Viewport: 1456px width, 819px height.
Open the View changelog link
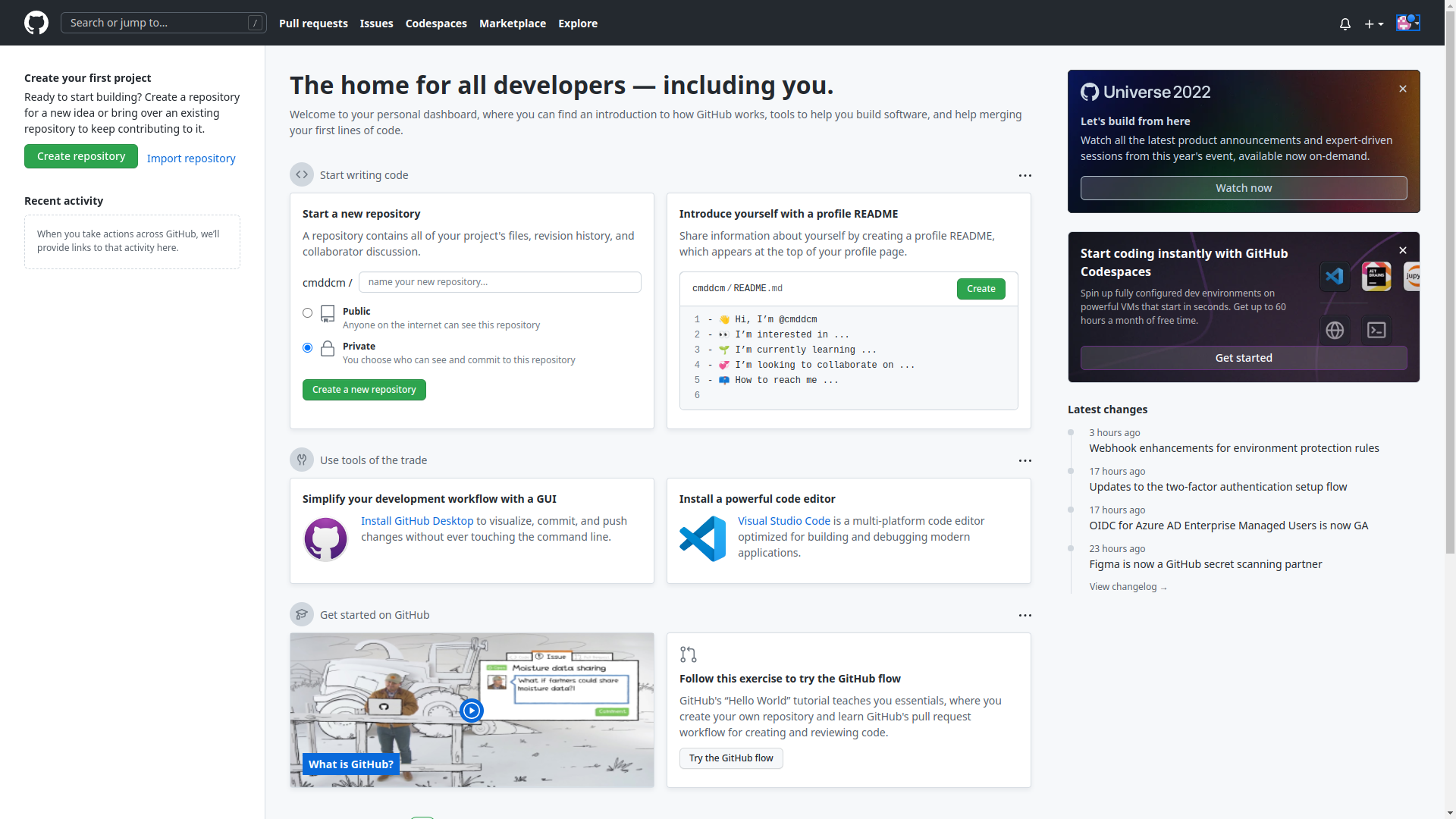(x=1128, y=587)
